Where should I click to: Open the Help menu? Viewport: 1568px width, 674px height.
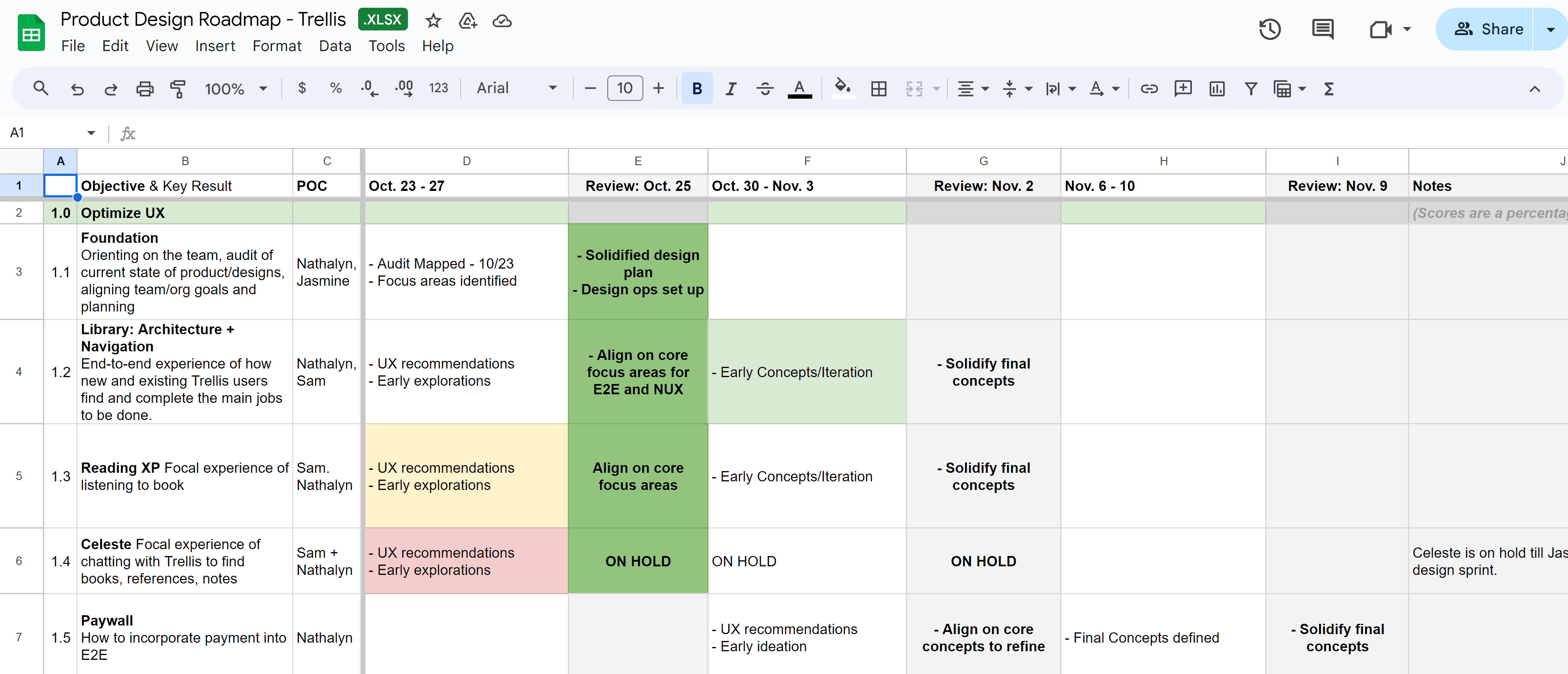coord(437,46)
